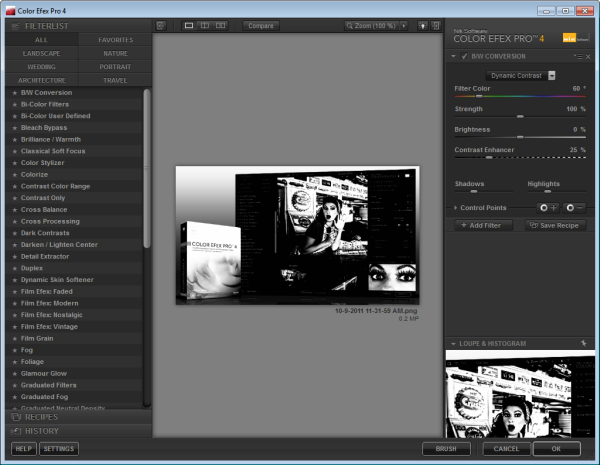The image size is (600, 465).
Task: Click the Filterlist header icon
Action: pyautogui.click(x=15, y=26)
